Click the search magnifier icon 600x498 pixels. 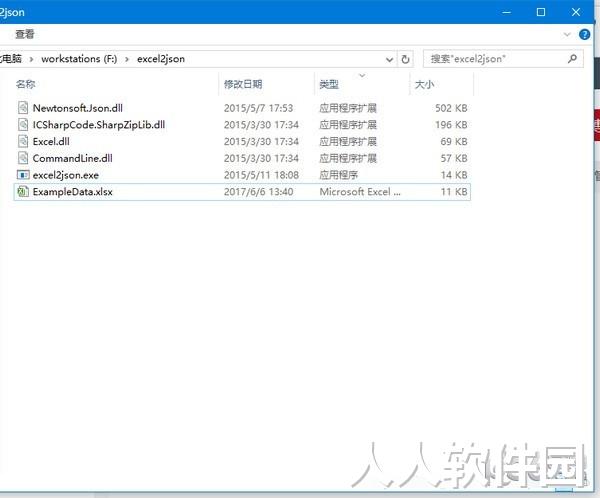coord(572,59)
